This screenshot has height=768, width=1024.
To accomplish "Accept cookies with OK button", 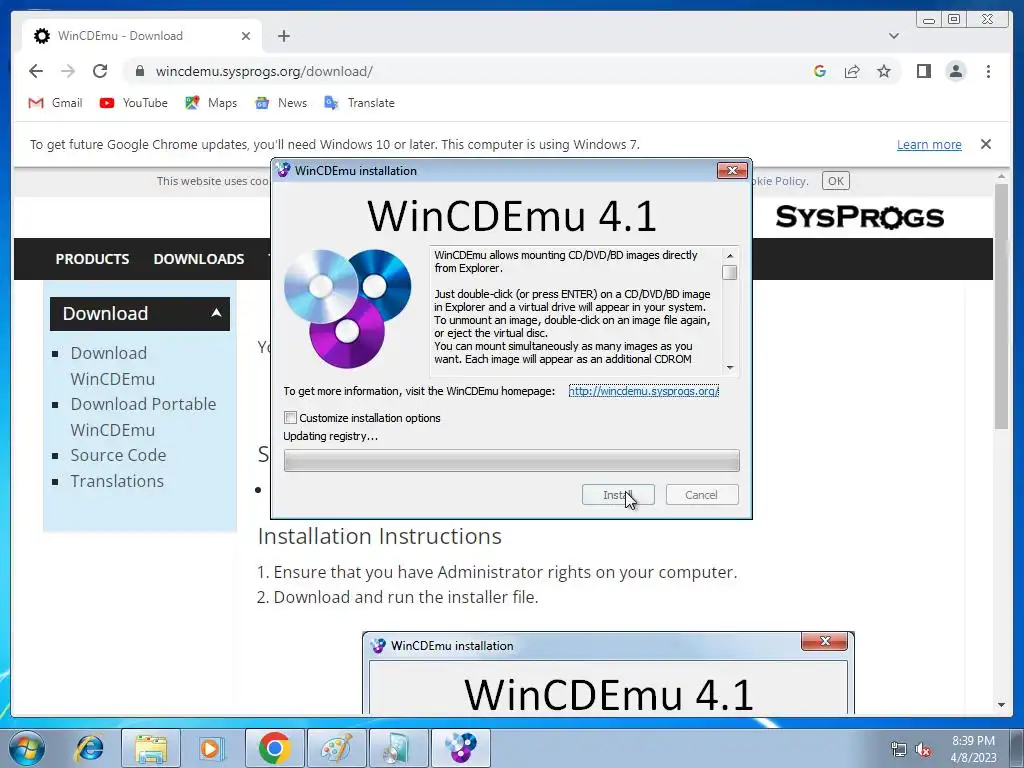I will click(x=836, y=181).
